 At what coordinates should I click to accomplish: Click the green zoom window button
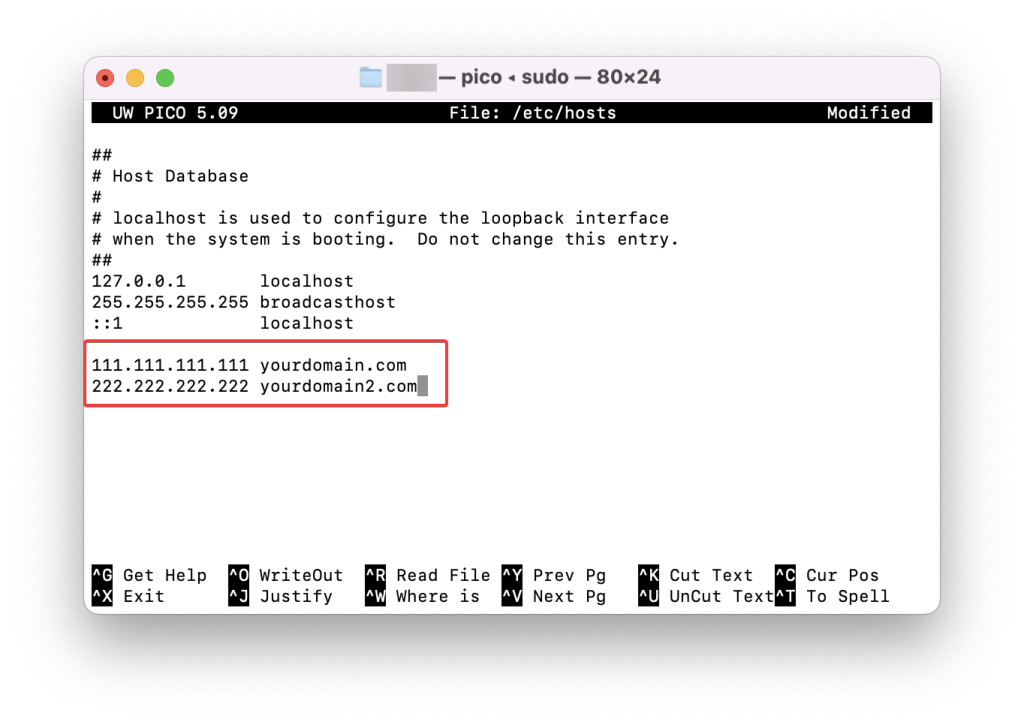pyautogui.click(x=165, y=78)
